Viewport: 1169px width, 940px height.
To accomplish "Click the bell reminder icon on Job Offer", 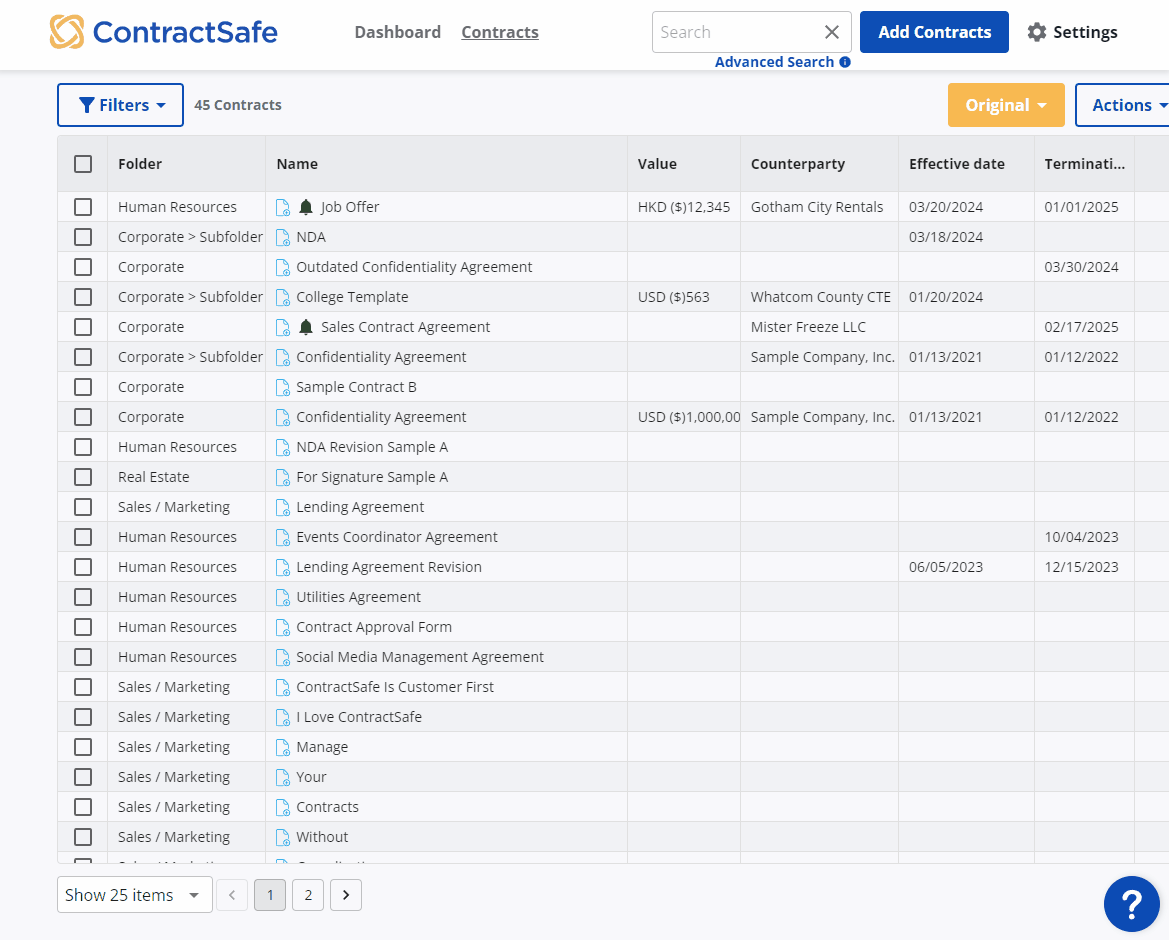I will coord(306,207).
